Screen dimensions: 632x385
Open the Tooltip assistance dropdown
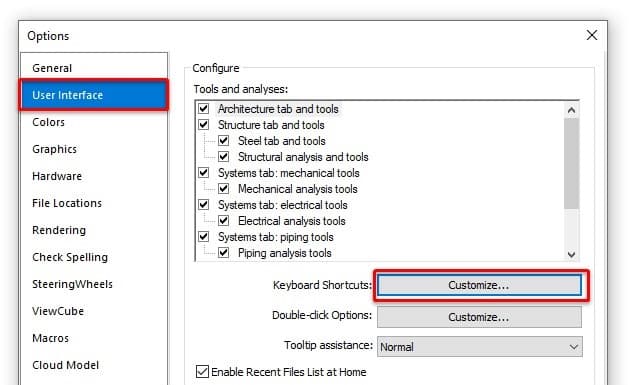[480, 347]
